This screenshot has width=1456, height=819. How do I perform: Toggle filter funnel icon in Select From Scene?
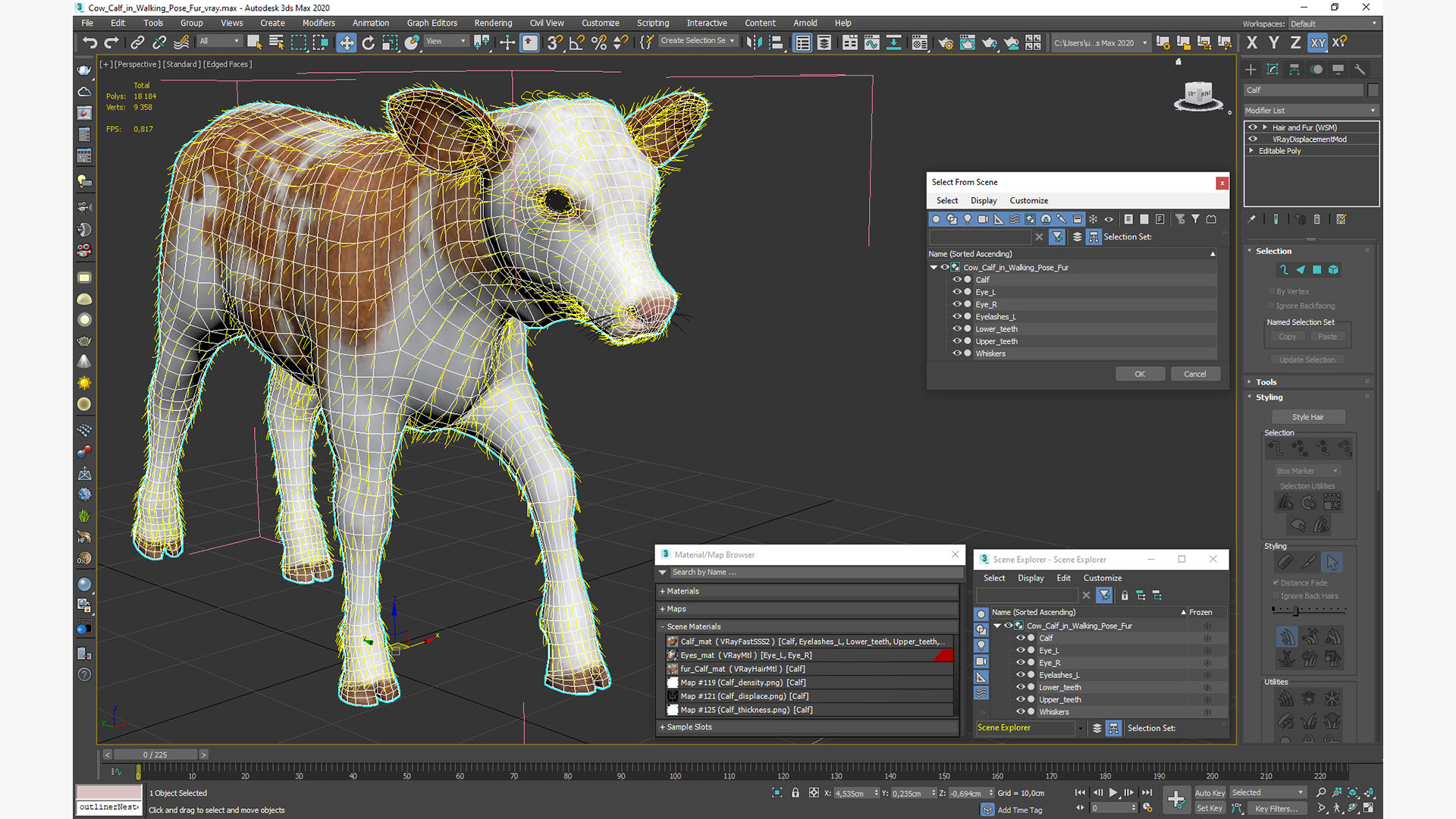(x=1057, y=237)
